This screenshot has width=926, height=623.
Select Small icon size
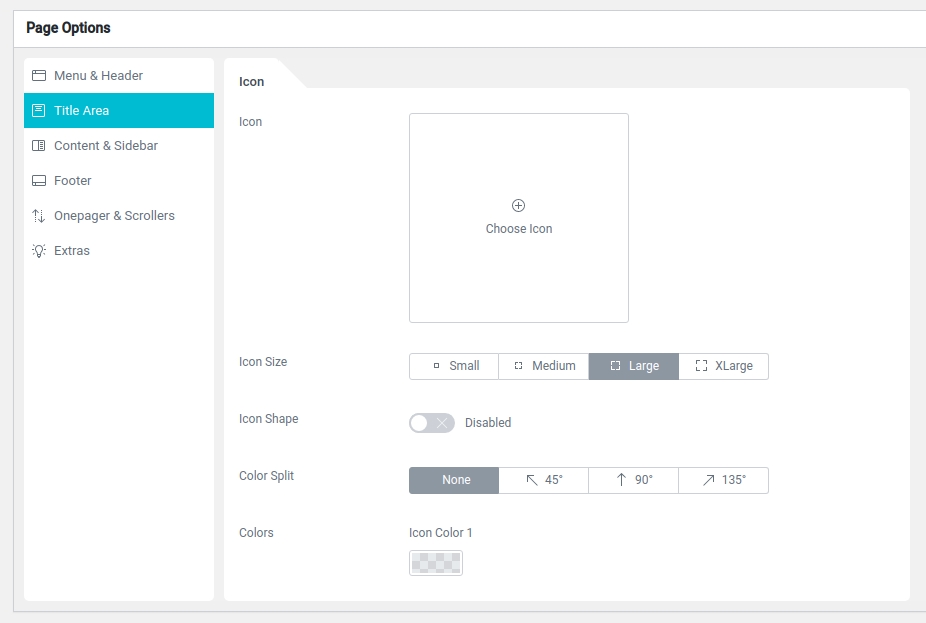454,366
